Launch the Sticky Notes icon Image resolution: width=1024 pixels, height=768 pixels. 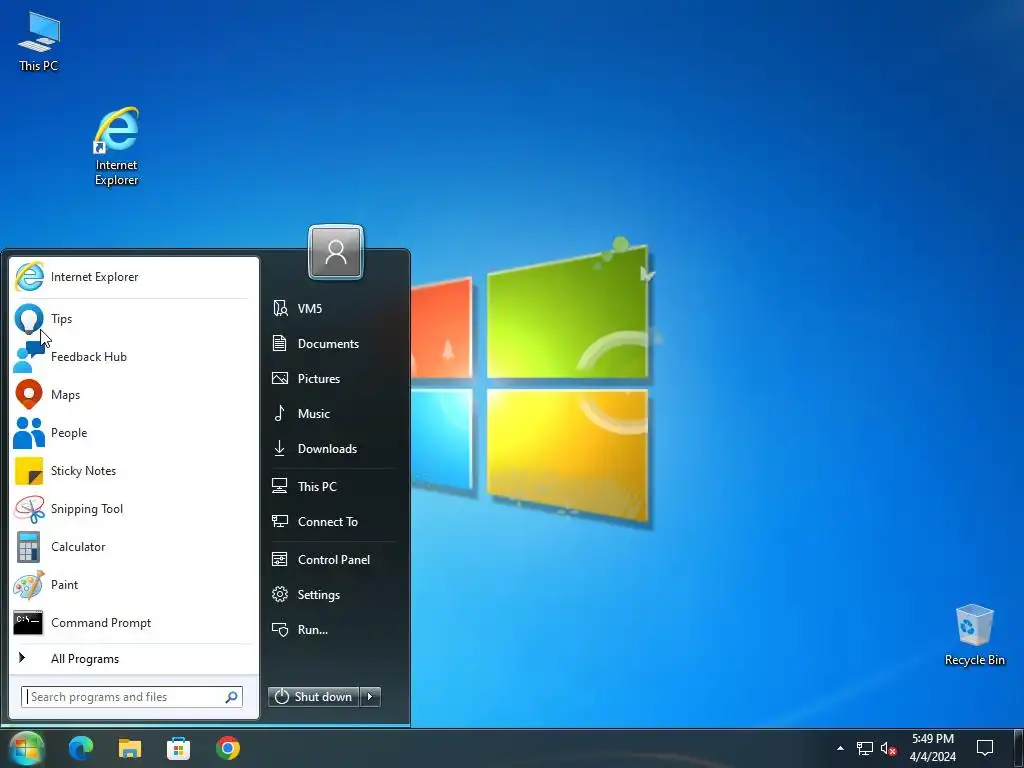[x=29, y=471]
